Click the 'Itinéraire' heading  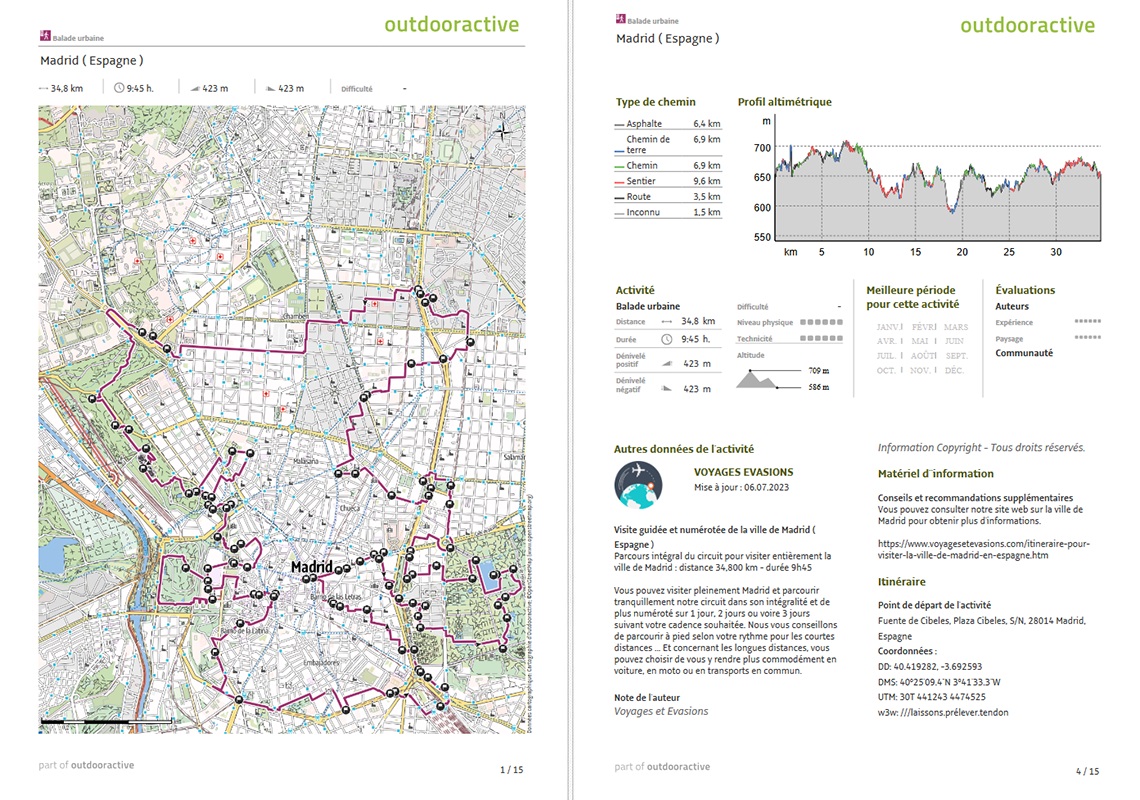click(902, 582)
